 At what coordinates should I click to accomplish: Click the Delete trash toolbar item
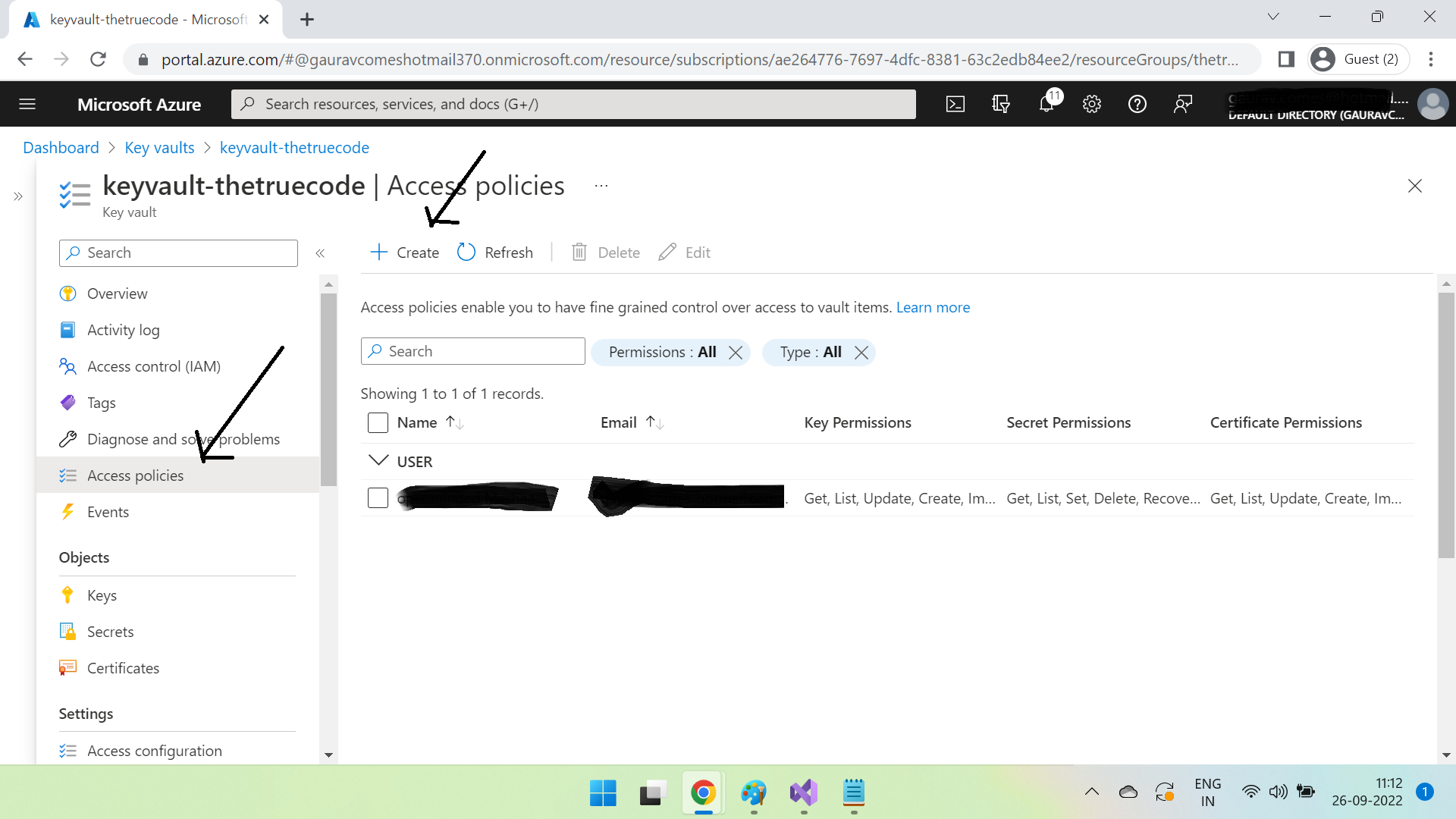[x=605, y=253]
